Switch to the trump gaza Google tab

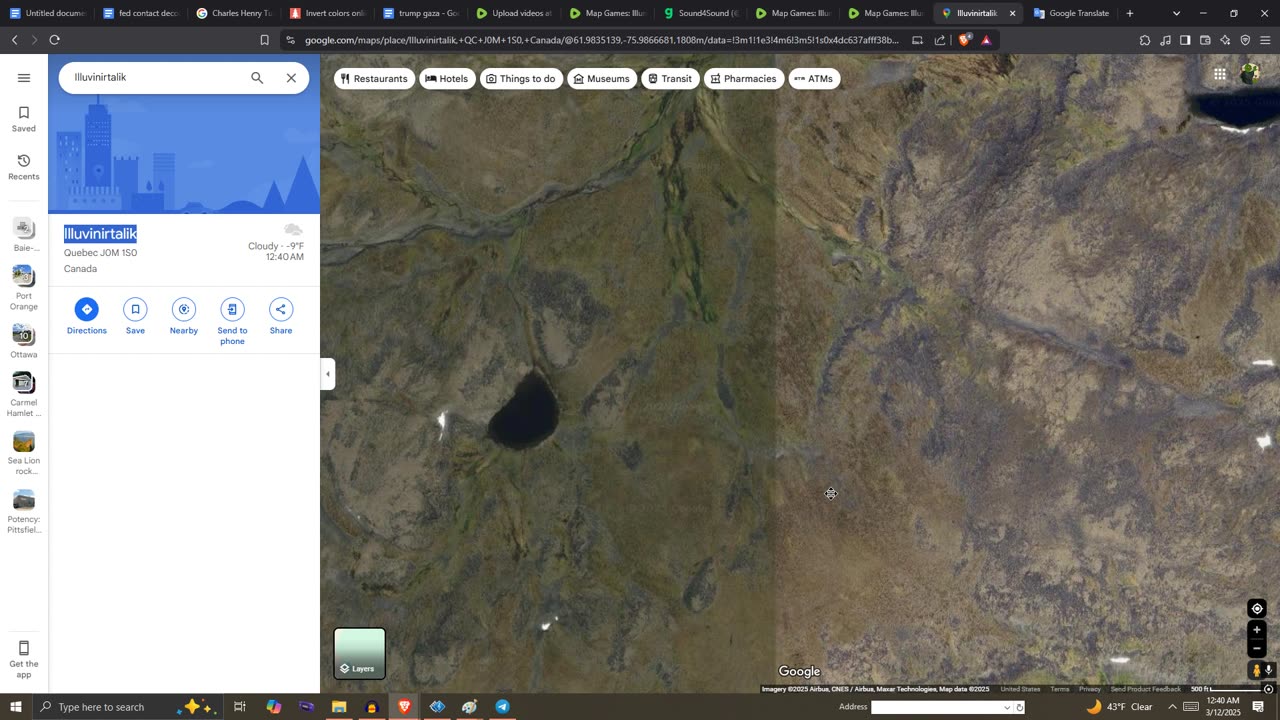click(419, 13)
